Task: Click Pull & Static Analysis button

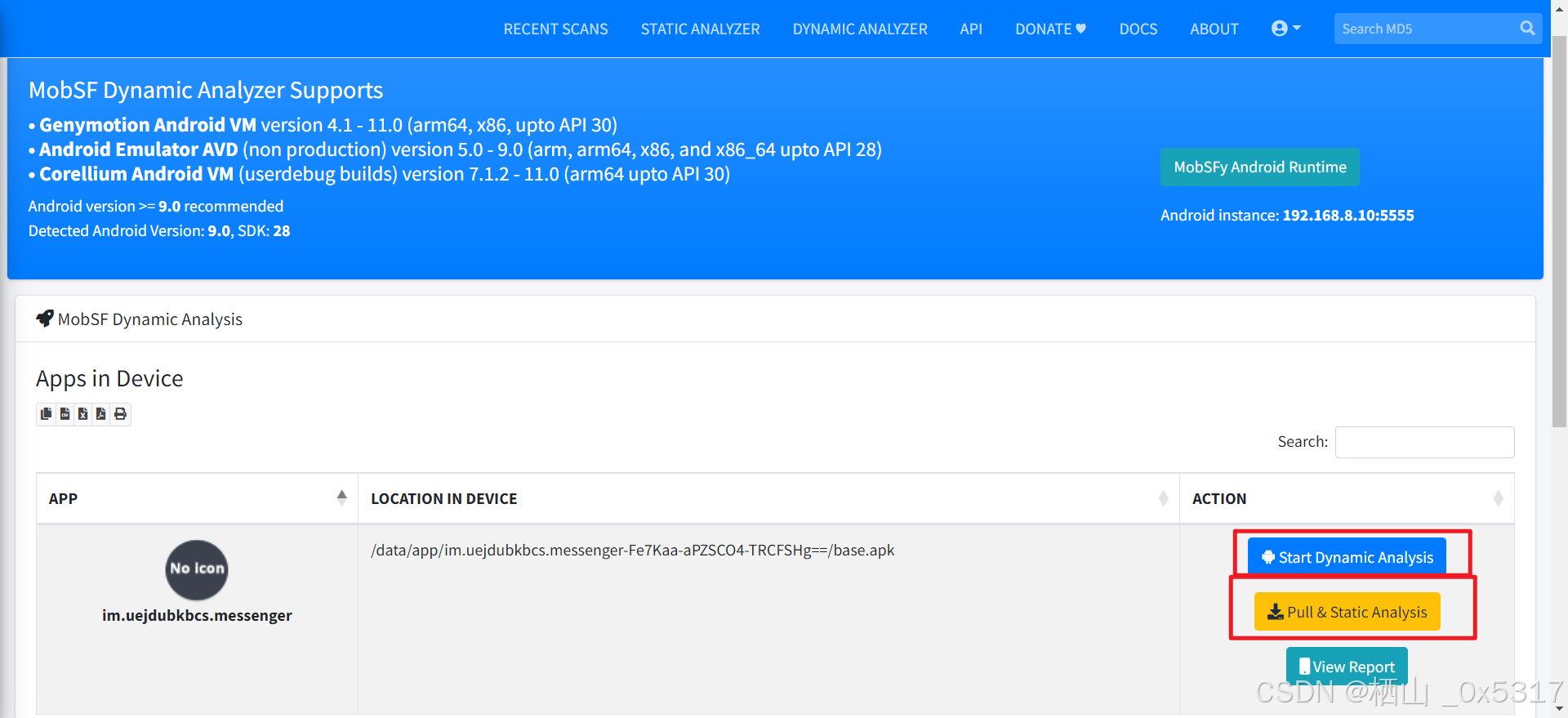Action: click(x=1347, y=612)
